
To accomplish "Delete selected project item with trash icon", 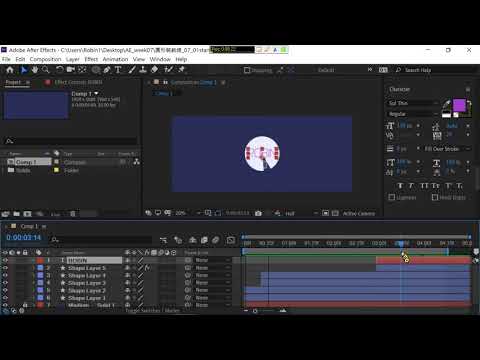I will coord(73,214).
